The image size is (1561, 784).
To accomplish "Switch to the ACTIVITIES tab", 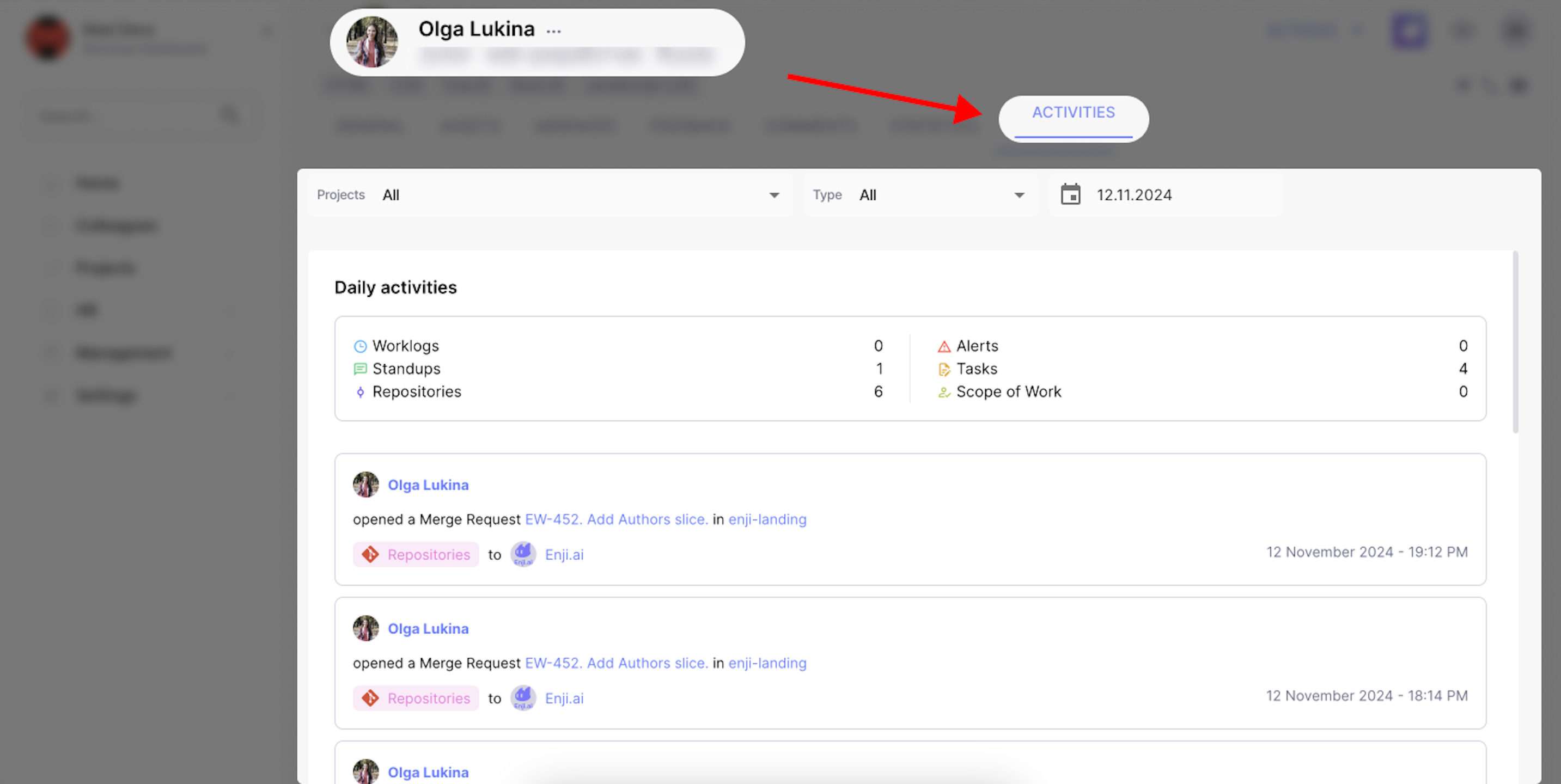I will point(1072,113).
